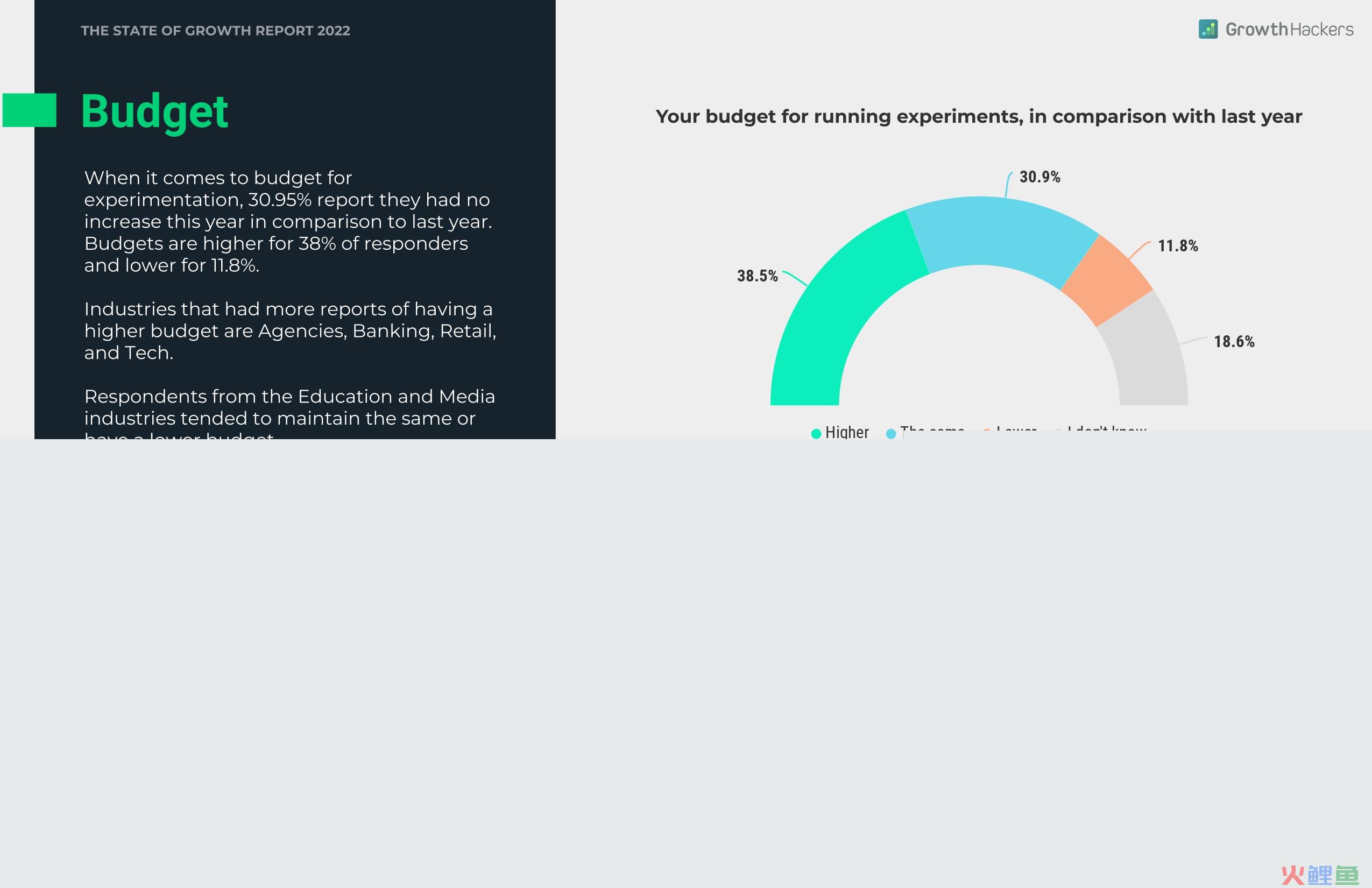This screenshot has height=888, width=1372.
Task: Click The State of Growth Report 2022 header
Action: coord(215,31)
